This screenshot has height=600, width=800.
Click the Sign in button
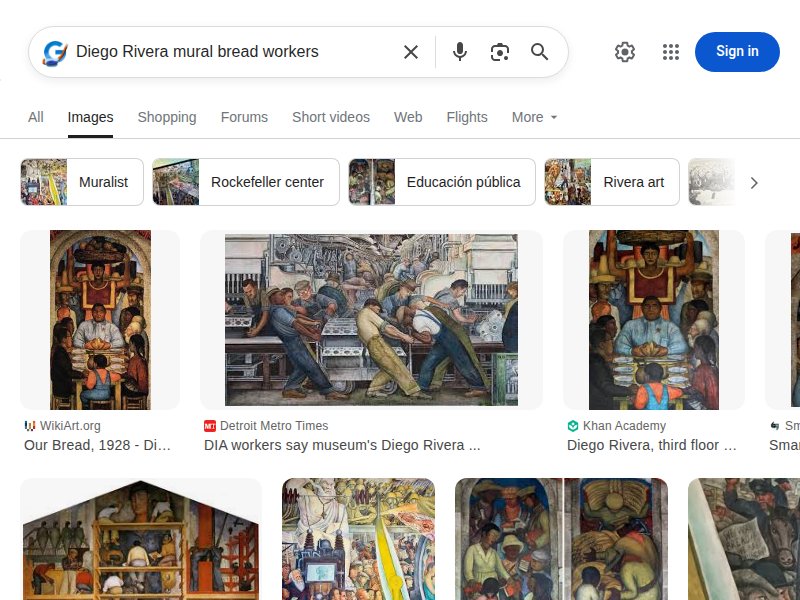pos(737,51)
